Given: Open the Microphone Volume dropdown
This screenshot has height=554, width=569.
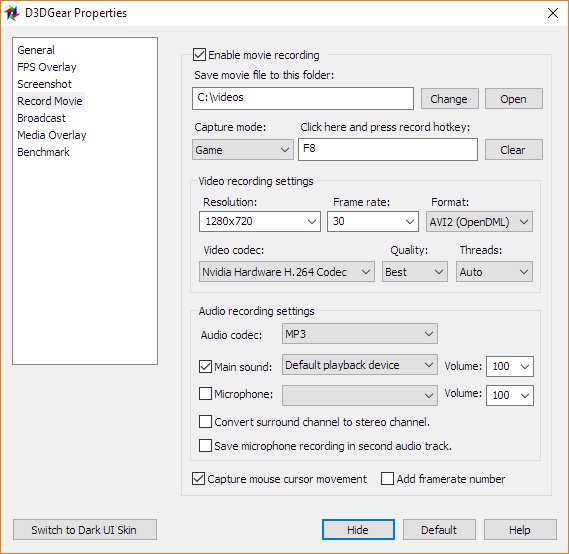Looking at the screenshot, I should click(x=510, y=395).
